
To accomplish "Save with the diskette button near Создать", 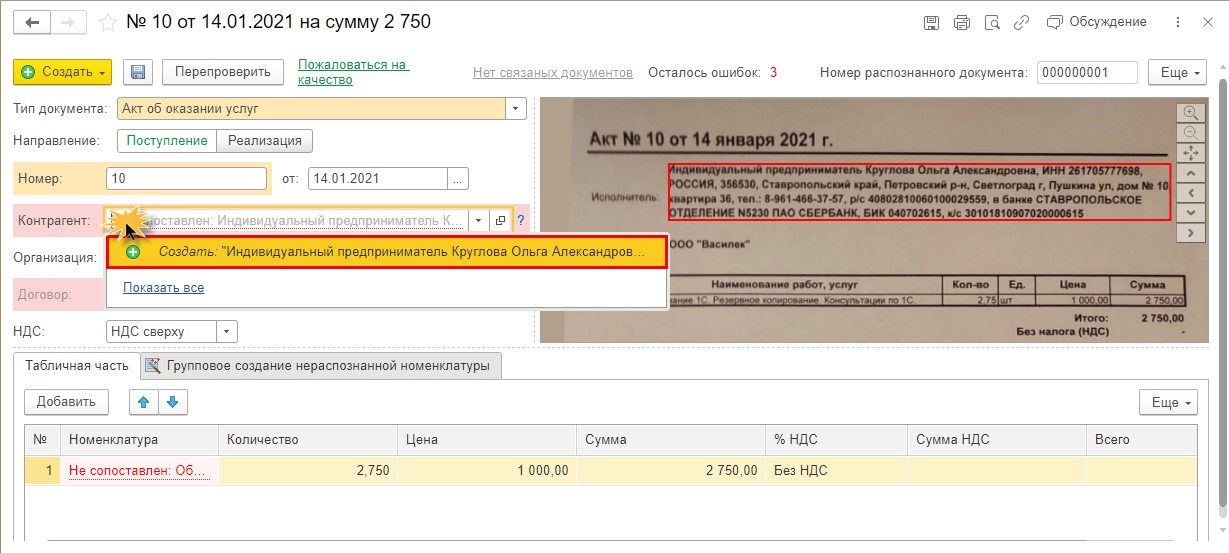I will (137, 72).
